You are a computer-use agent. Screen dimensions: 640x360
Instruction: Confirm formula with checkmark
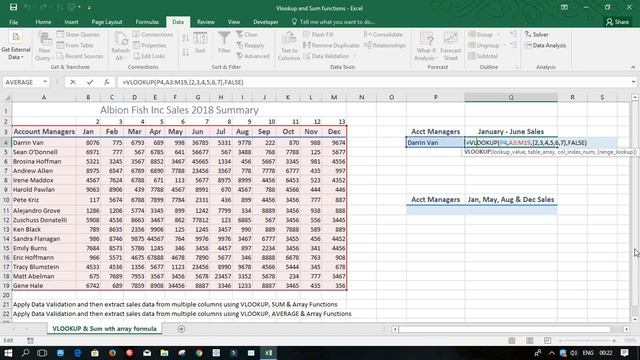click(90, 82)
